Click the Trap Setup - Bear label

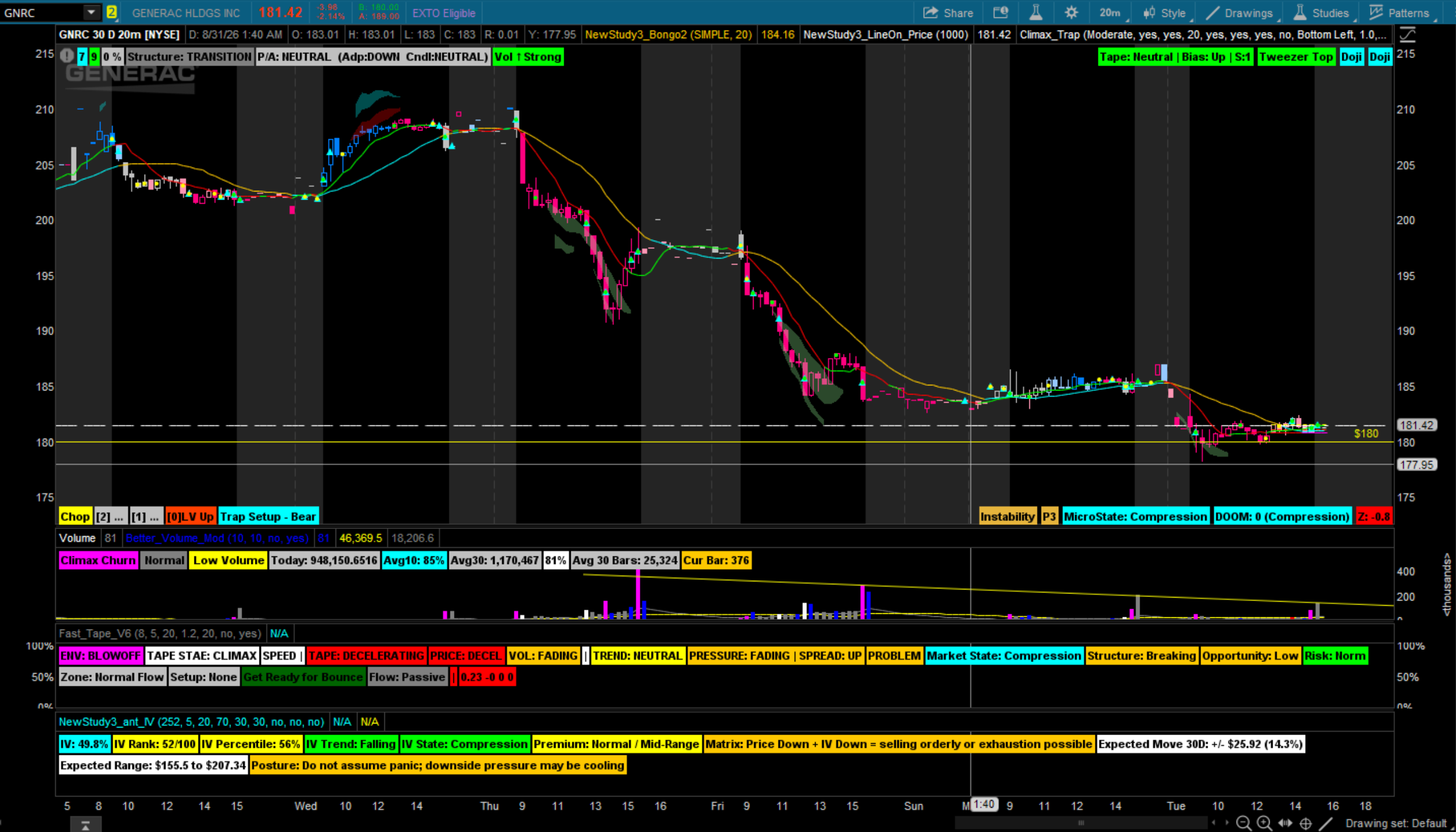(x=268, y=516)
